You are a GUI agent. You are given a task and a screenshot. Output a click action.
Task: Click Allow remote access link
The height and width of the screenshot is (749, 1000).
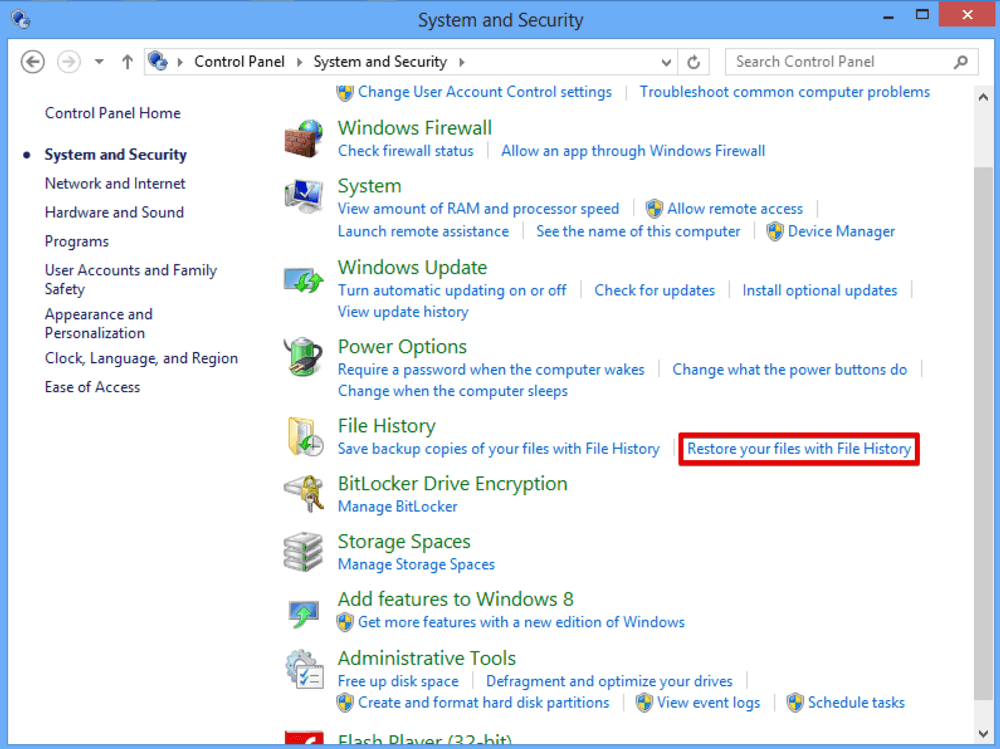click(734, 208)
